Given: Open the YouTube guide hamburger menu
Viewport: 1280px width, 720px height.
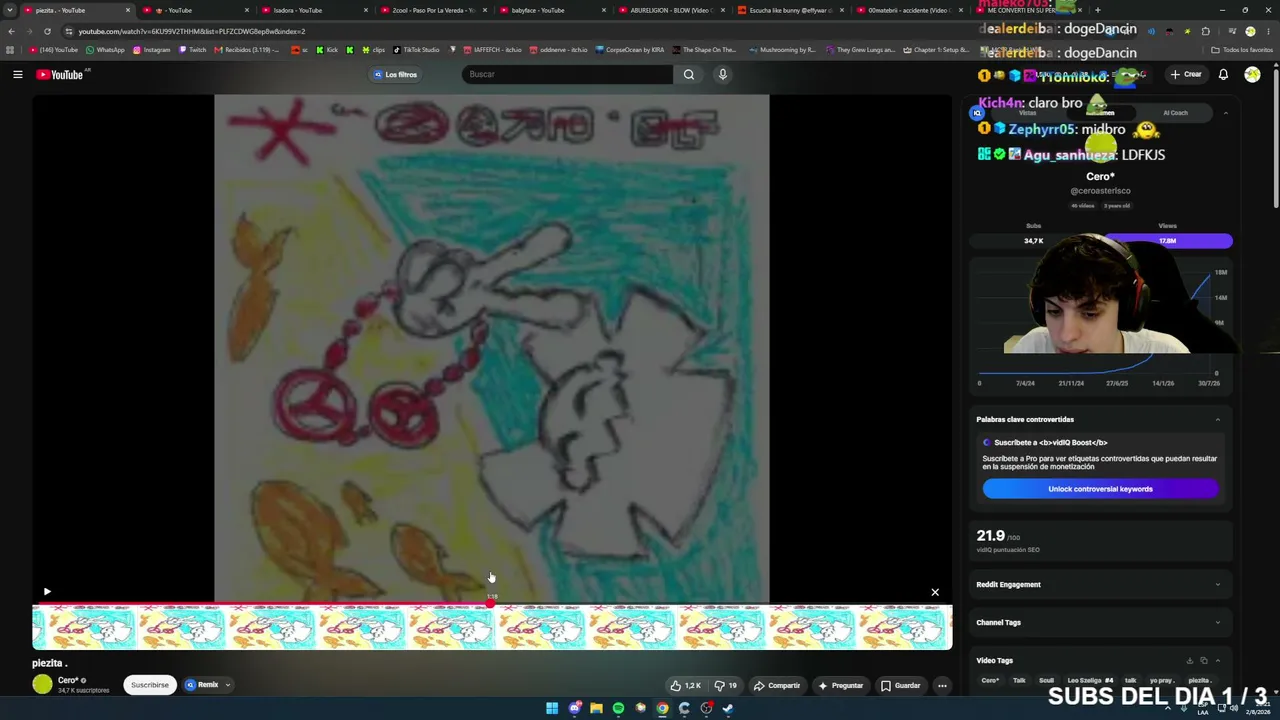Looking at the screenshot, I should (18, 74).
